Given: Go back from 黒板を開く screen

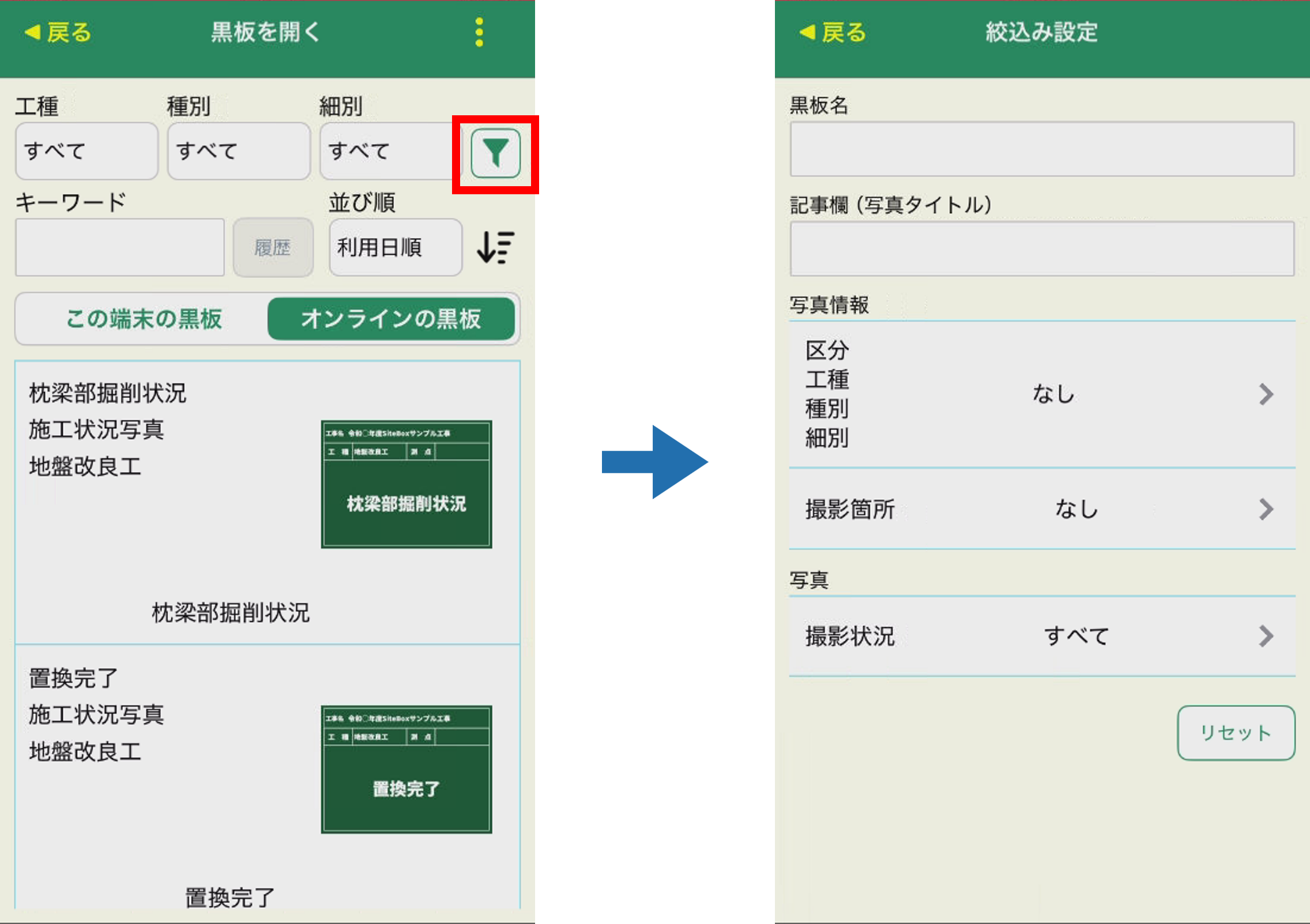Looking at the screenshot, I should 58,32.
